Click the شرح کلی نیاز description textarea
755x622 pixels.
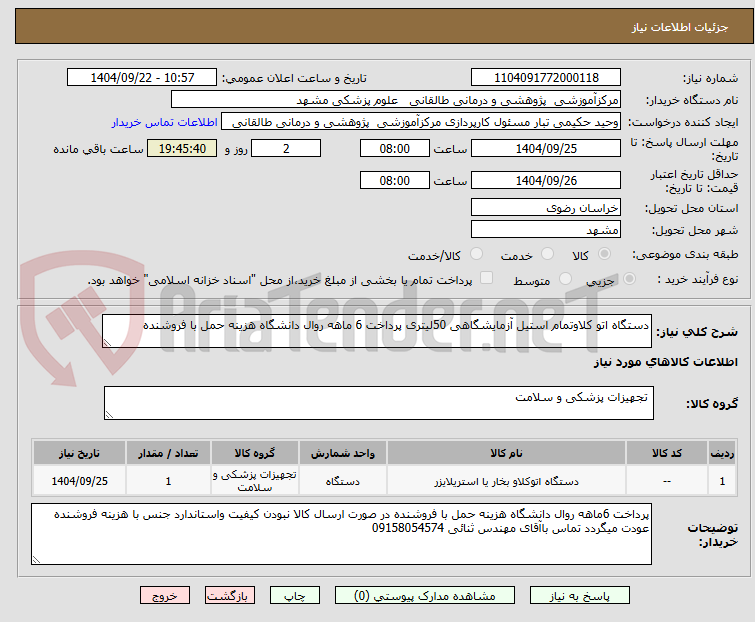tap(377, 331)
